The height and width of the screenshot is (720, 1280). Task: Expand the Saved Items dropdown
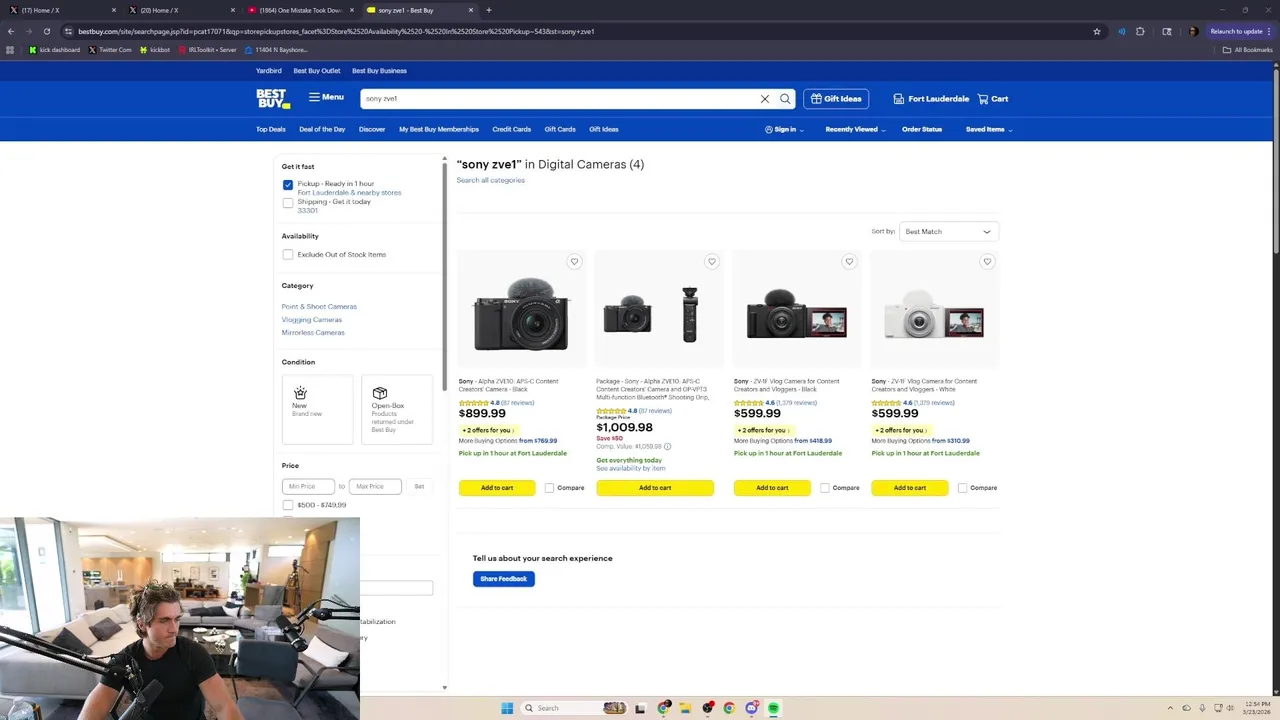[x=989, y=129]
